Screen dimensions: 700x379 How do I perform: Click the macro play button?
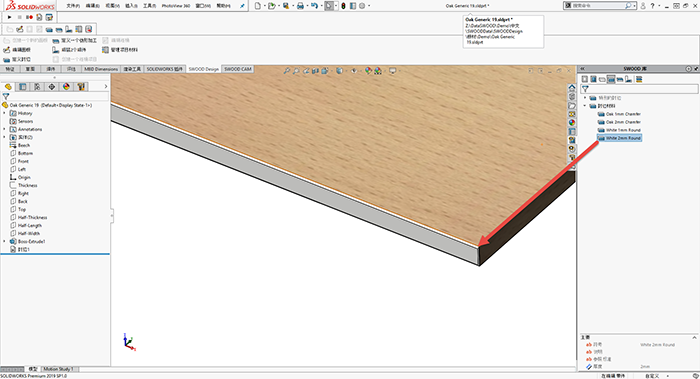click(9, 17)
